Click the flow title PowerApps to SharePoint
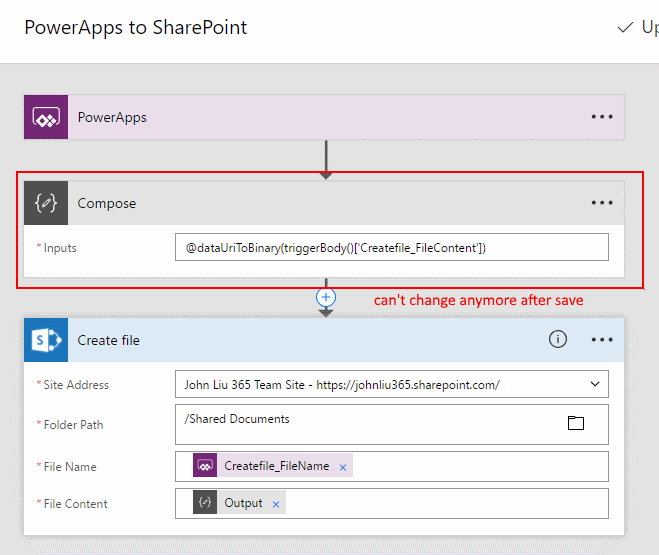The image size is (659, 555). click(x=135, y=27)
